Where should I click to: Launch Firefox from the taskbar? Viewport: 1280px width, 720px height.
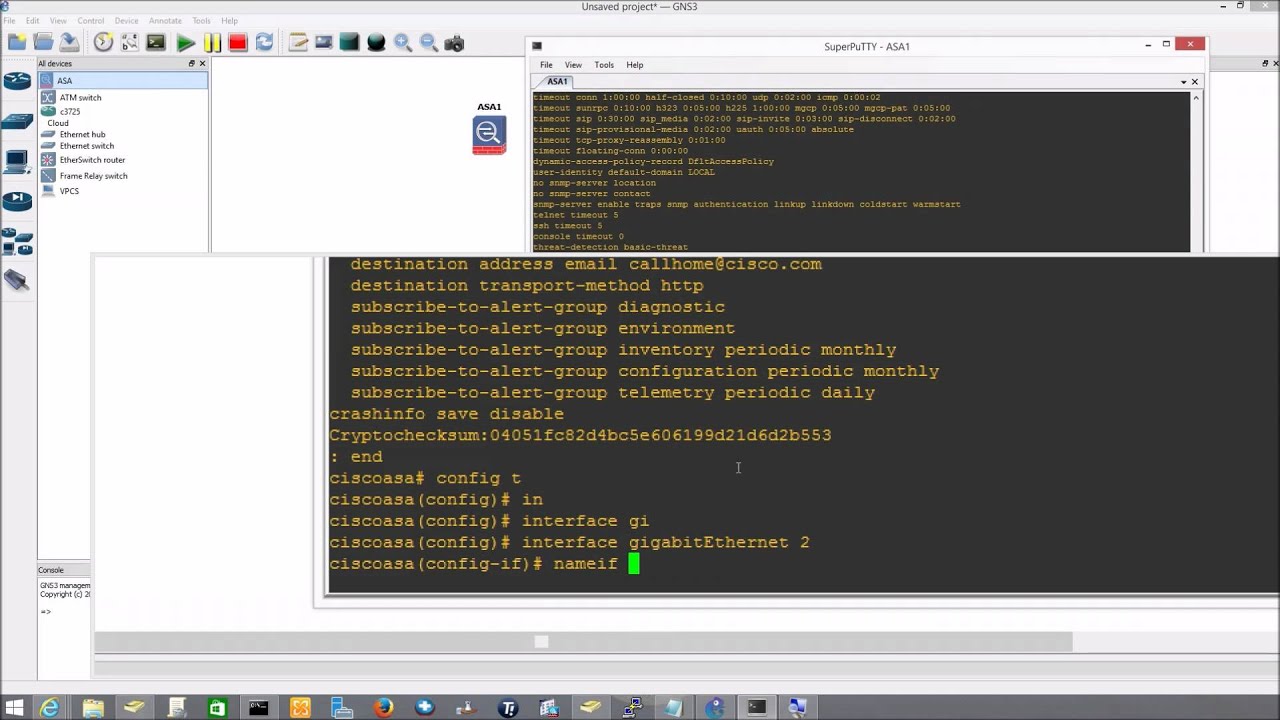click(x=384, y=708)
